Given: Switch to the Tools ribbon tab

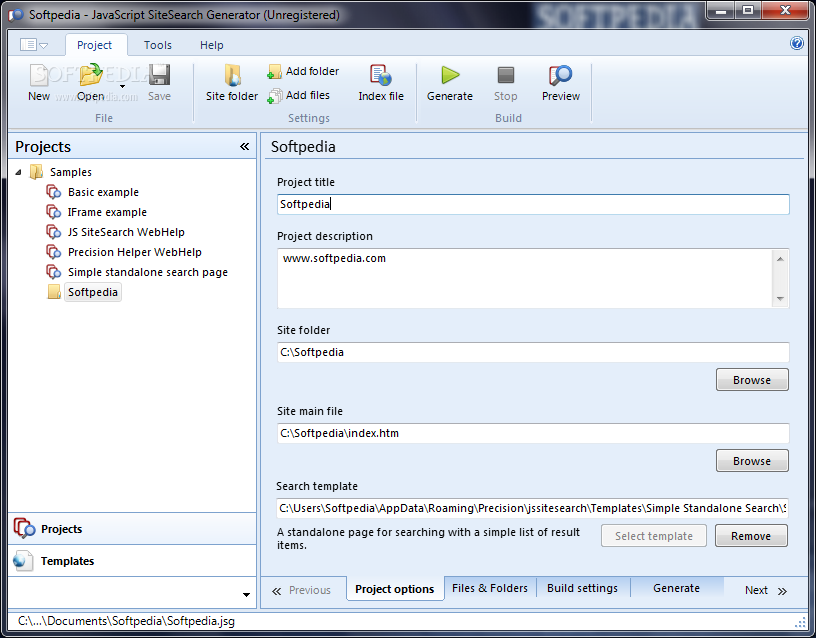Looking at the screenshot, I should (x=158, y=45).
